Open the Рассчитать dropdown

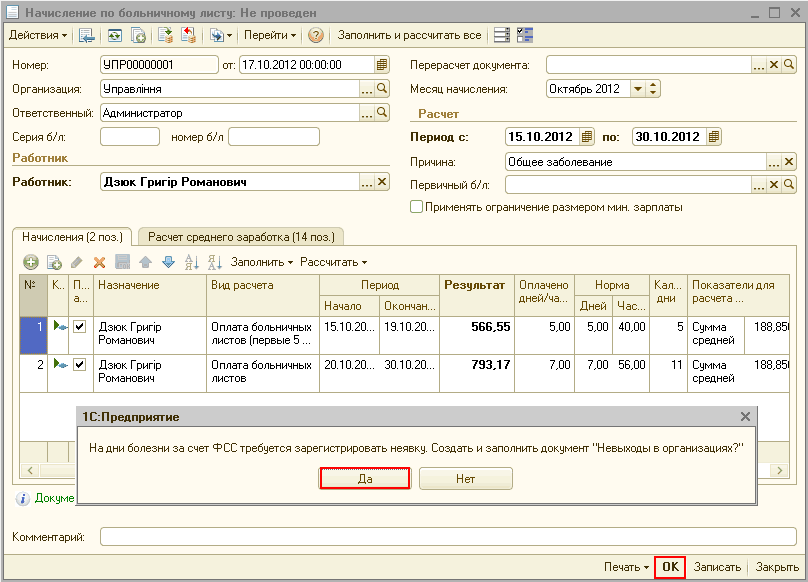(333, 262)
